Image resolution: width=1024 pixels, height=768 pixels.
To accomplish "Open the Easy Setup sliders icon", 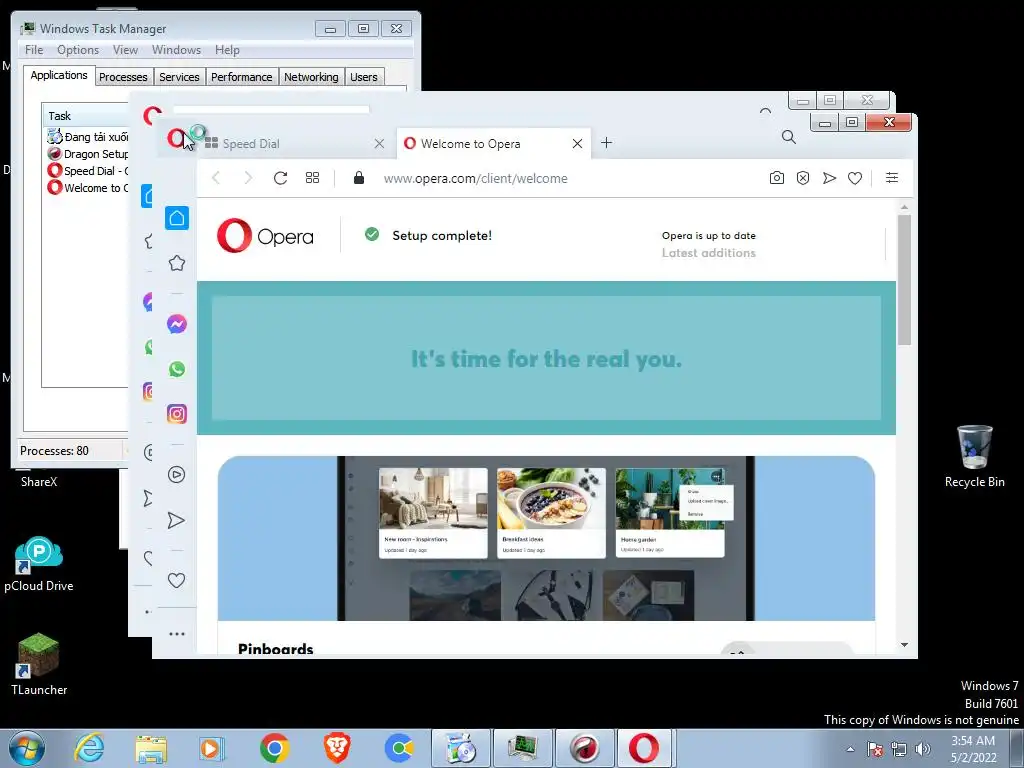I will pyautogui.click(x=891, y=178).
